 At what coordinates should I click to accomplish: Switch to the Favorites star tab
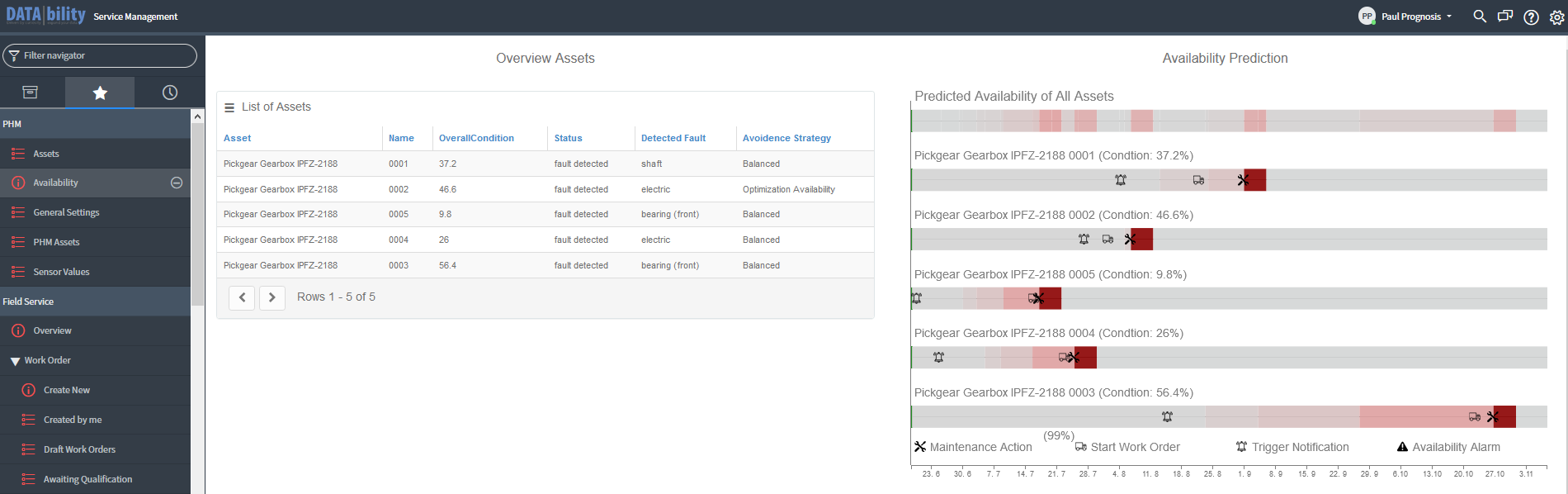pos(100,93)
